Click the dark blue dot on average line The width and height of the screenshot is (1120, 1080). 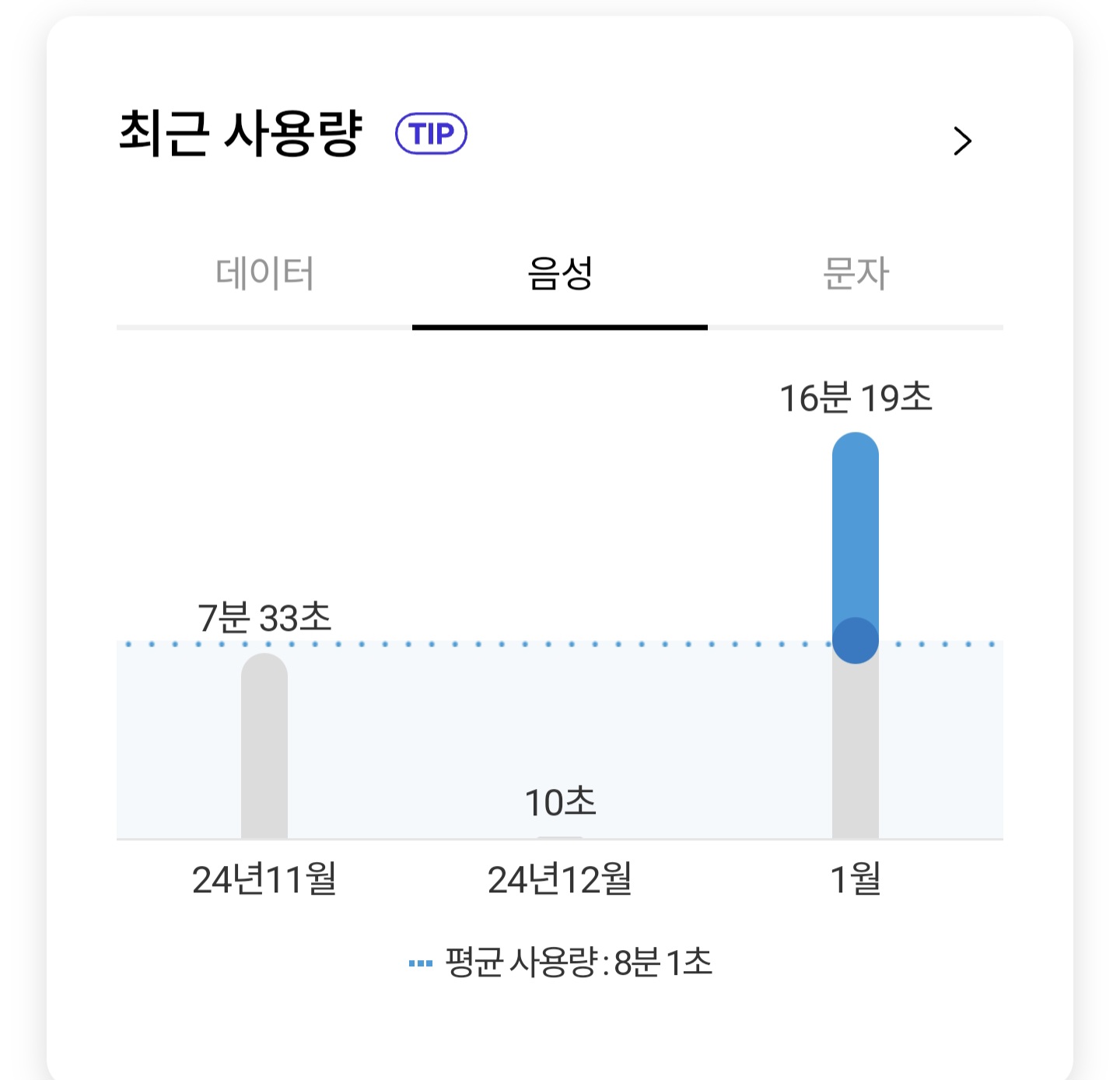(856, 640)
